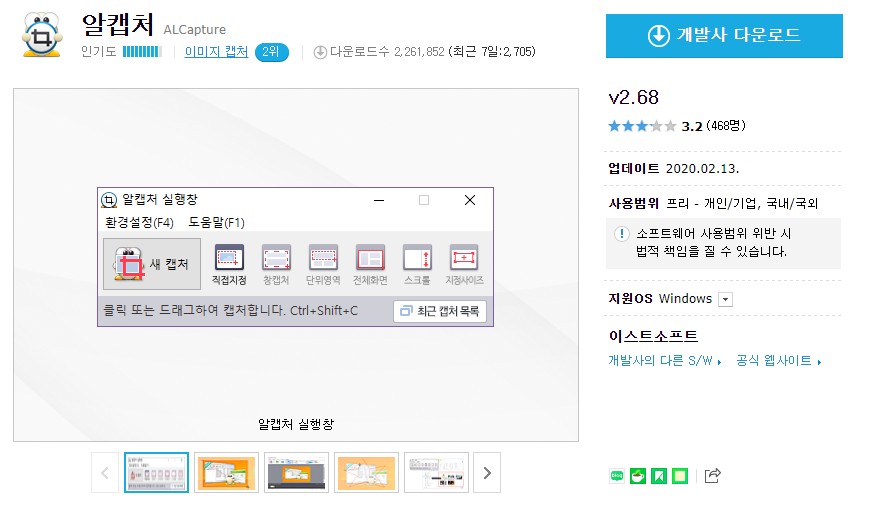Select the 직접지정 capture icon
Viewport: 870px width, 523px height.
pyautogui.click(x=229, y=265)
